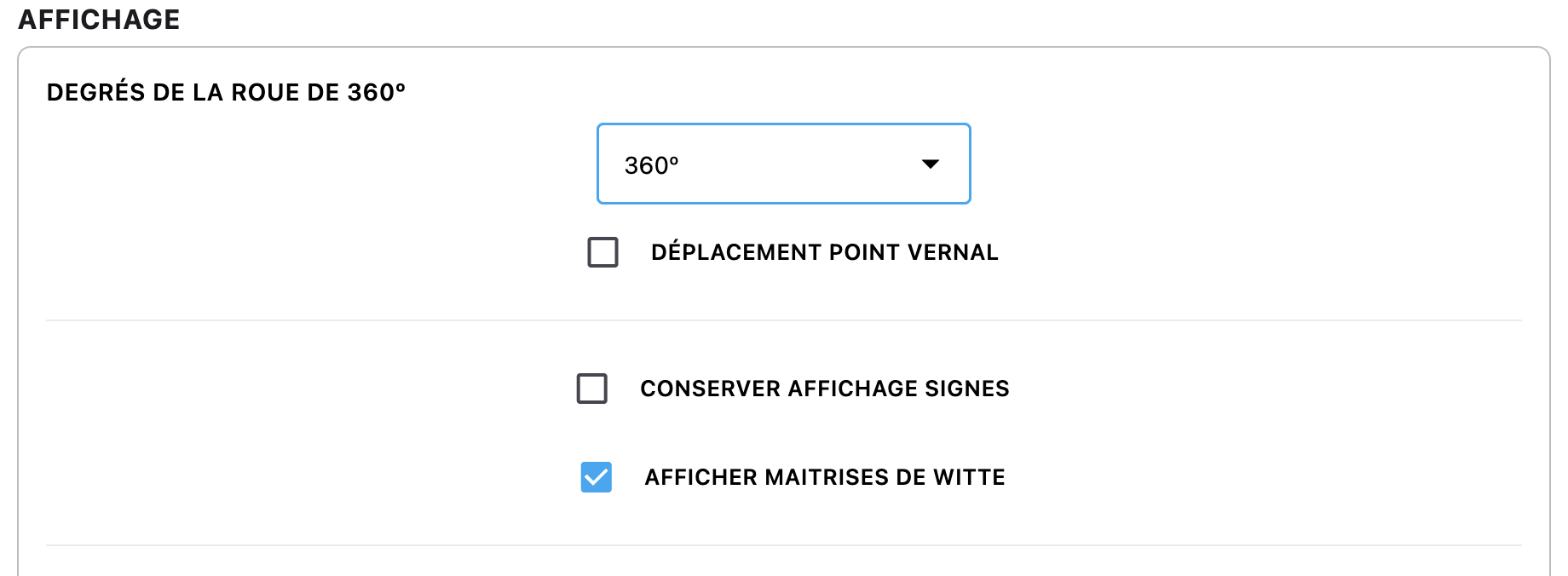This screenshot has height=576, width=1568.
Task: Open the 360° wheel degrees dropdown
Action: (x=783, y=164)
